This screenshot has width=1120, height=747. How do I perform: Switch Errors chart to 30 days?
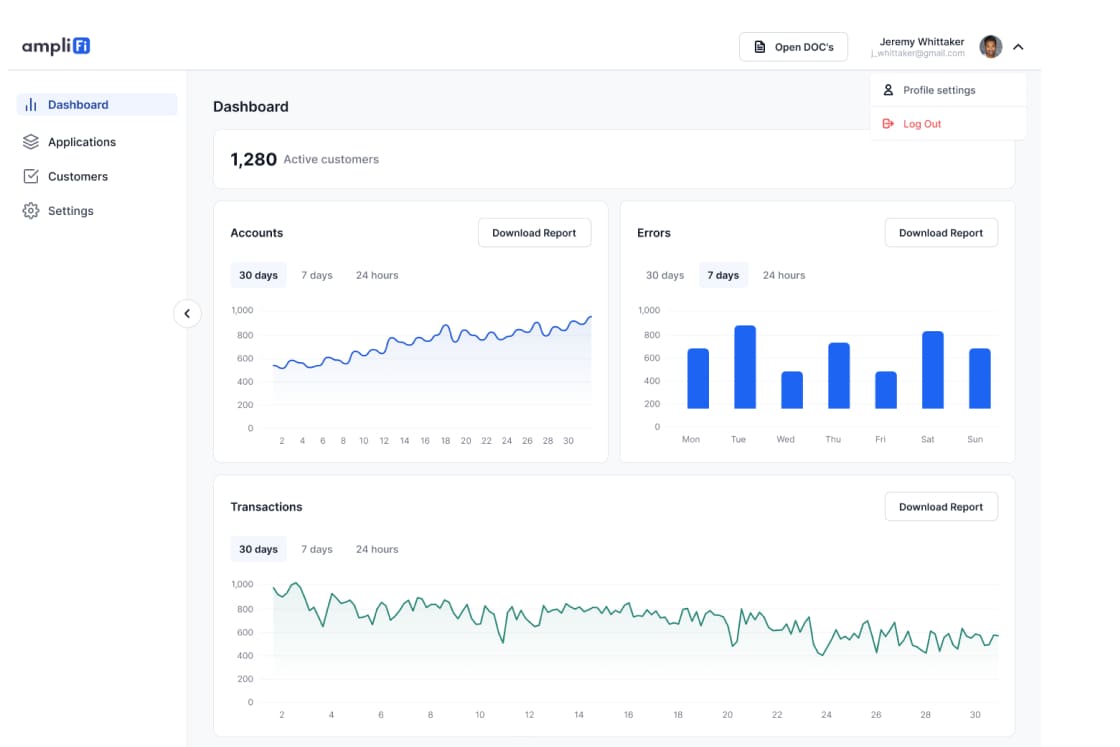click(665, 275)
